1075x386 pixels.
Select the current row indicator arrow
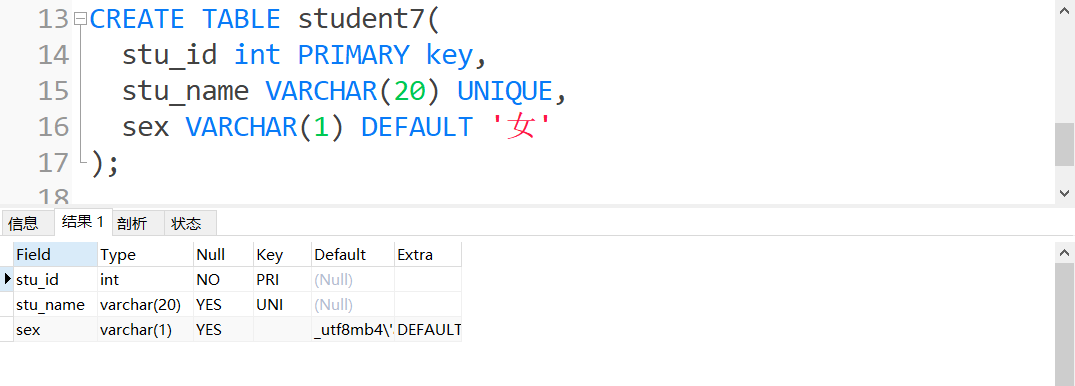pos(8,279)
